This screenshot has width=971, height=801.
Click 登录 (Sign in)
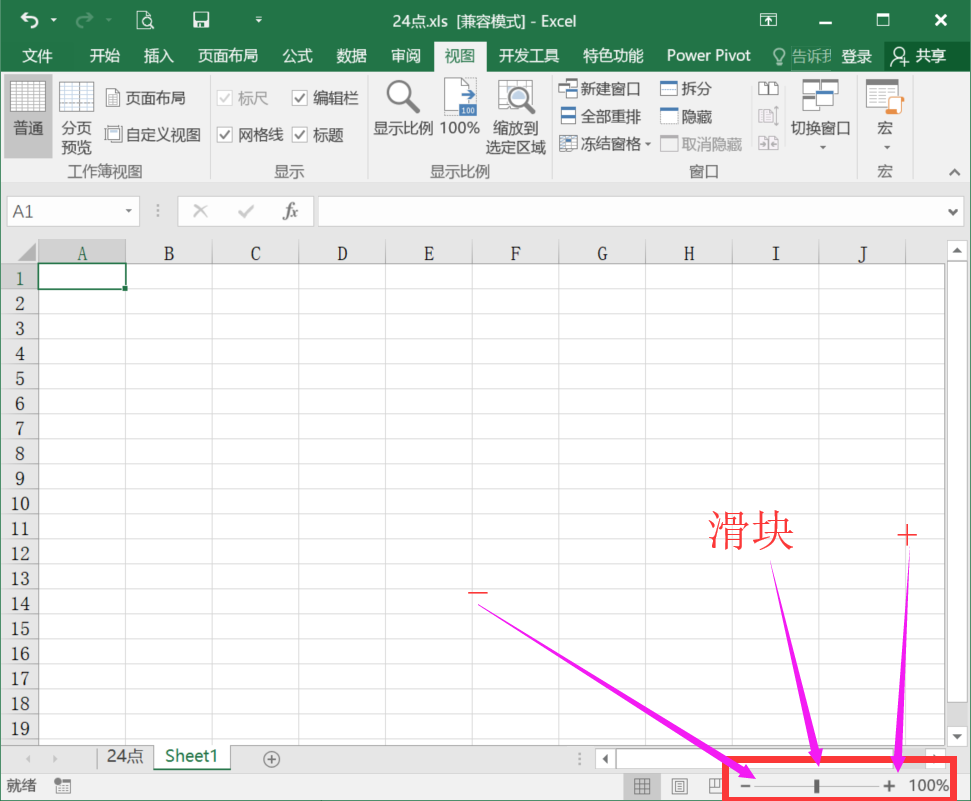[856, 56]
